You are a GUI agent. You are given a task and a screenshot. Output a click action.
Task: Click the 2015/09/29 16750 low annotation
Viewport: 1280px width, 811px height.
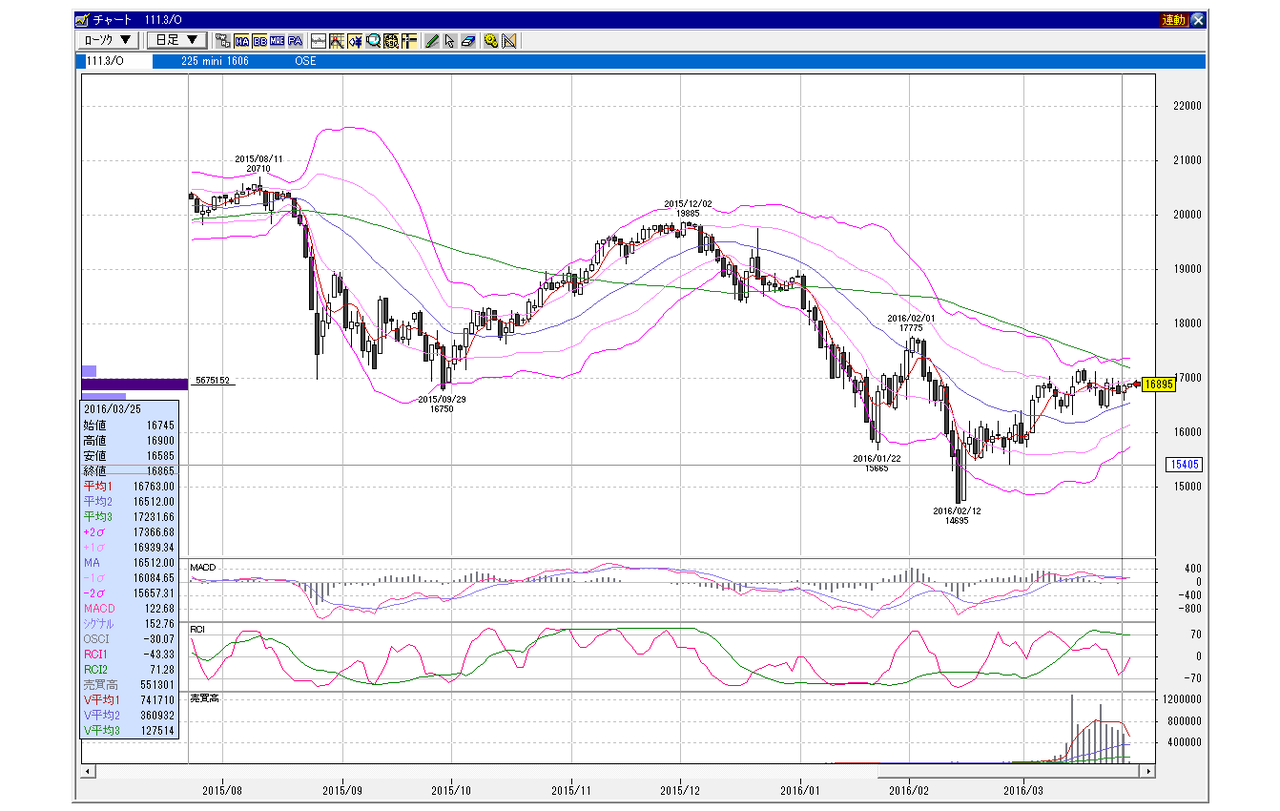click(x=443, y=403)
